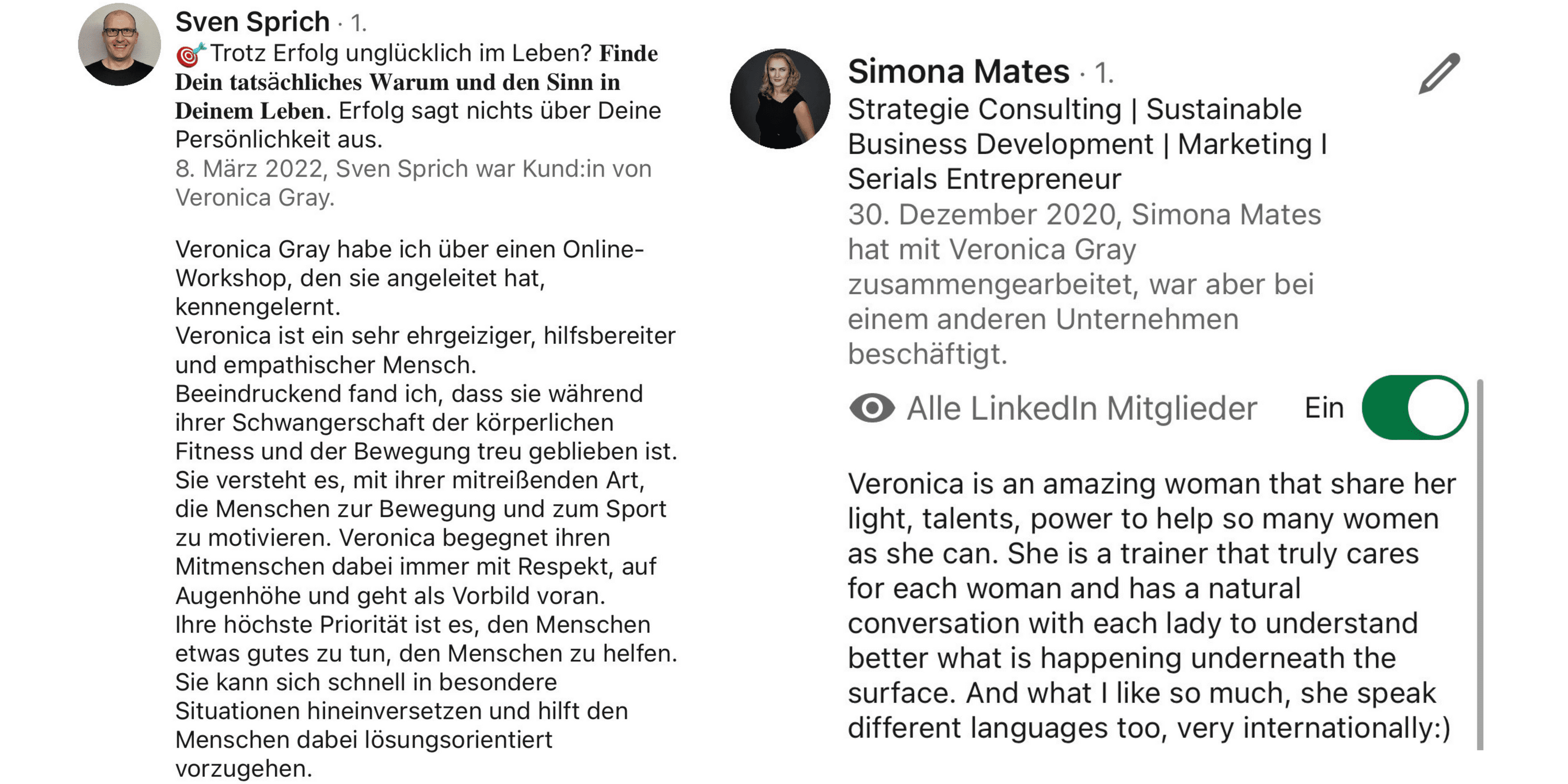
Task: Click "Serials Entrepreneur" in Simona's headline
Action: pos(984,180)
